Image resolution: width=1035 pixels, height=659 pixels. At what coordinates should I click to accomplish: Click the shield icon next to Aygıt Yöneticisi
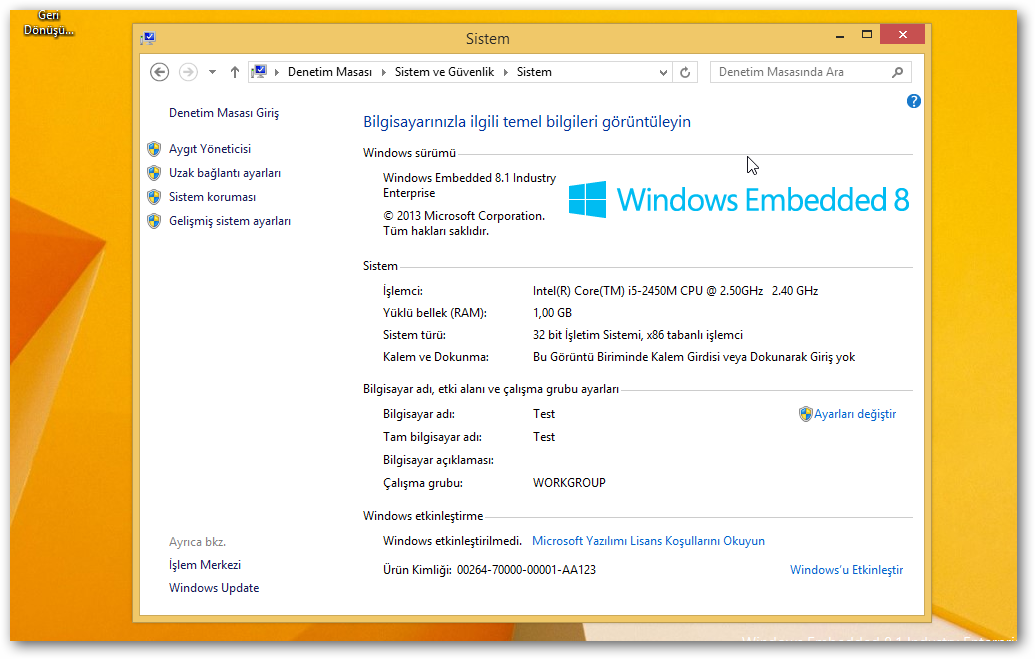click(154, 149)
